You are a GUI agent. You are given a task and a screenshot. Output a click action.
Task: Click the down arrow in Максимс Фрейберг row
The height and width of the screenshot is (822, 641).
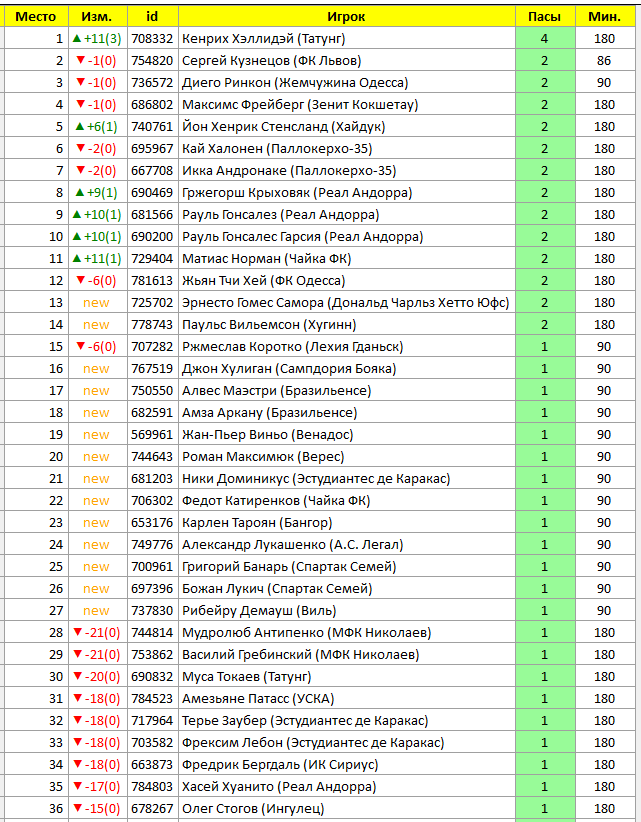pos(80,104)
